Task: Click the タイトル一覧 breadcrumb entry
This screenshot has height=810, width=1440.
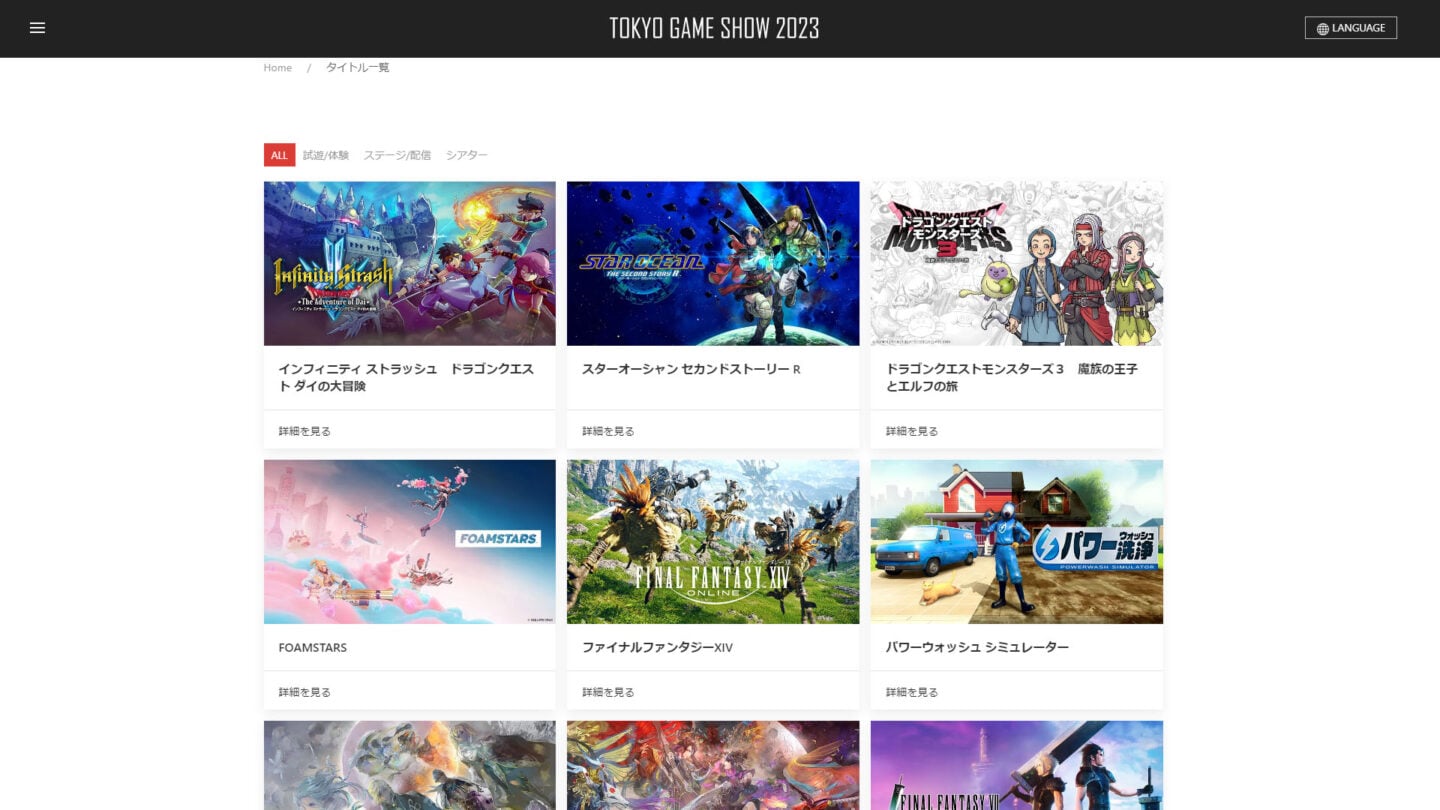Action: click(357, 67)
